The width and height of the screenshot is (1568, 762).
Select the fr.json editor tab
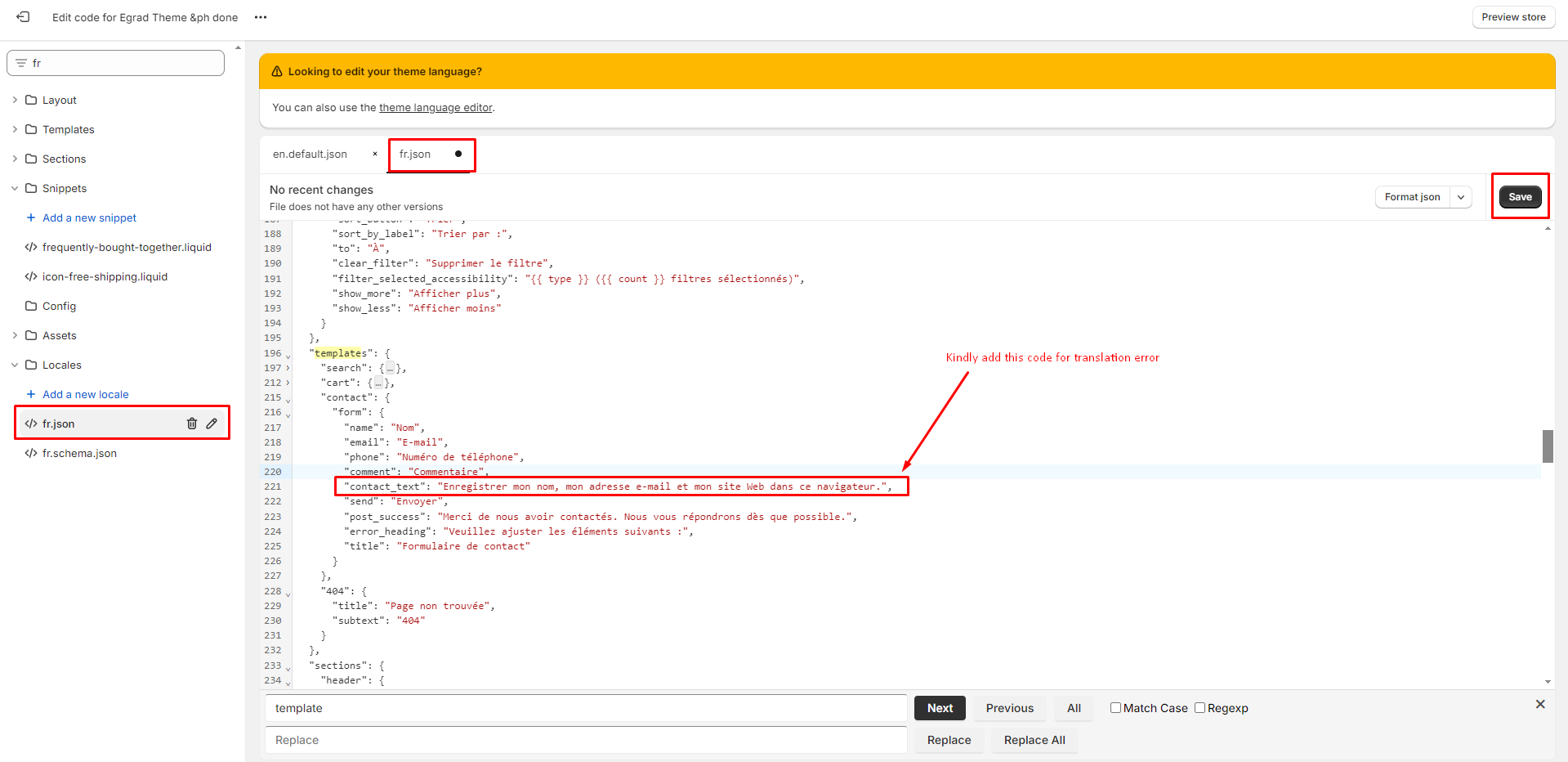click(415, 154)
